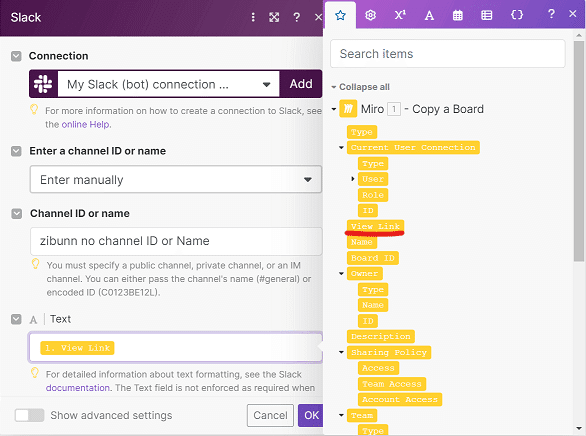Click the text type A icon beside Text
Viewport: 586px width, 436px height.
34,320
